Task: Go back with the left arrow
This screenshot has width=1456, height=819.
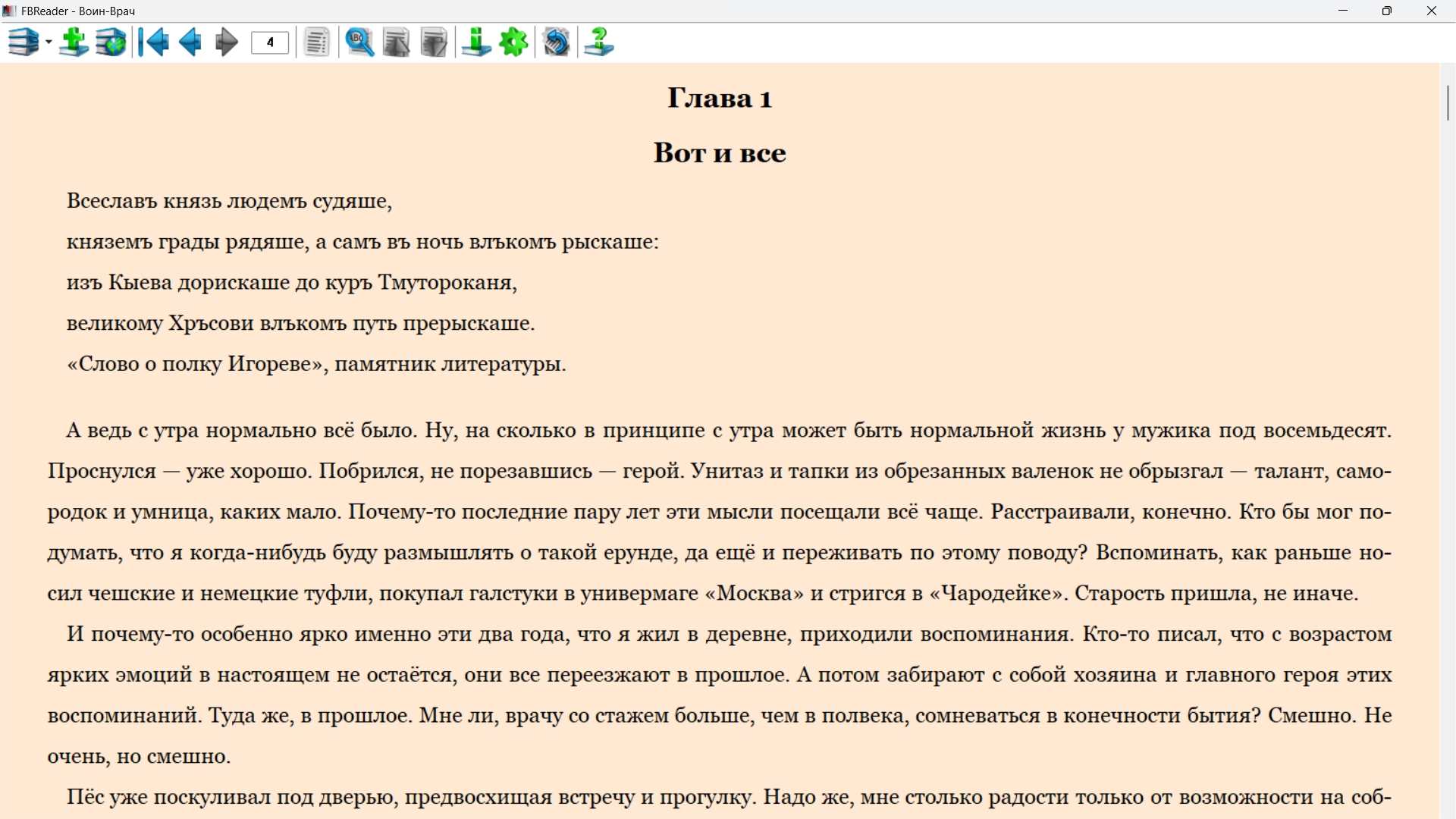Action: [190, 42]
